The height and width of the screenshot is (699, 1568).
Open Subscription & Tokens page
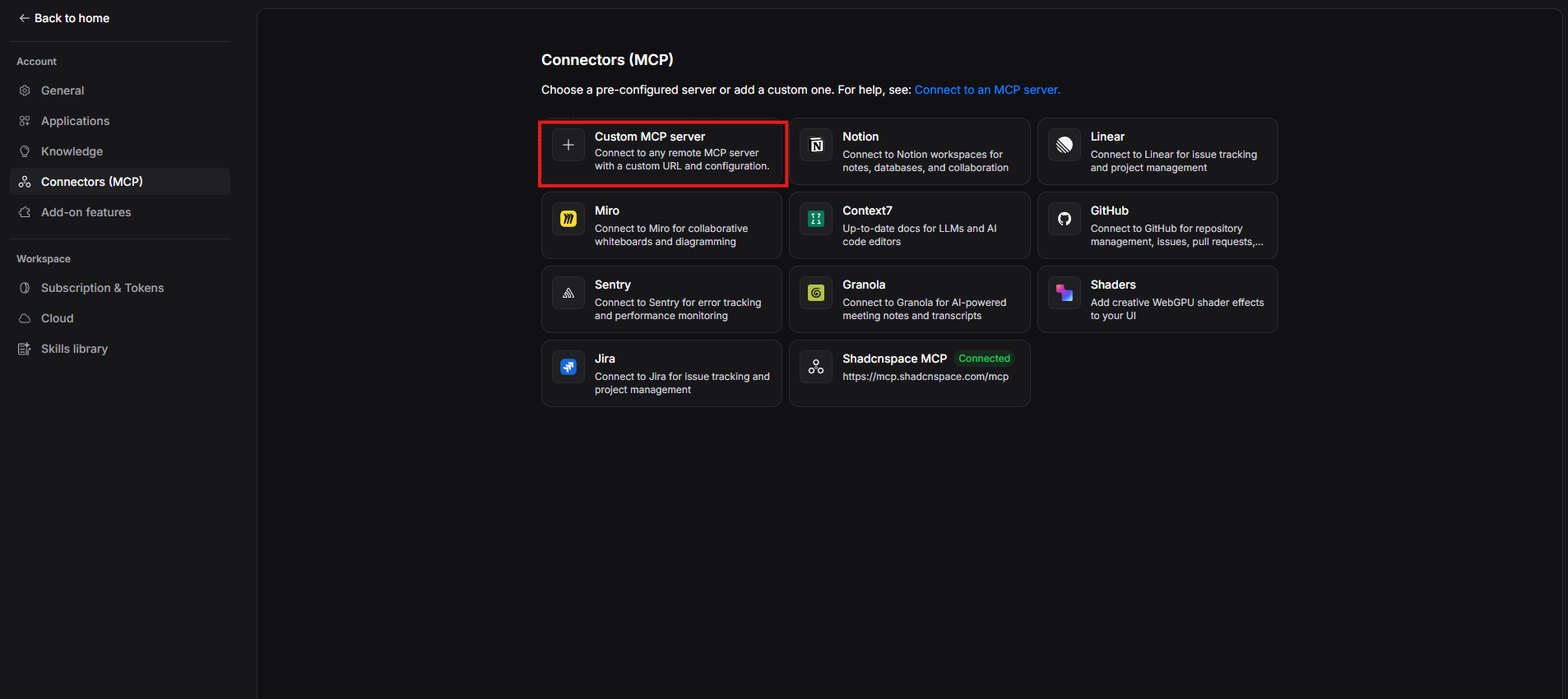(120, 288)
